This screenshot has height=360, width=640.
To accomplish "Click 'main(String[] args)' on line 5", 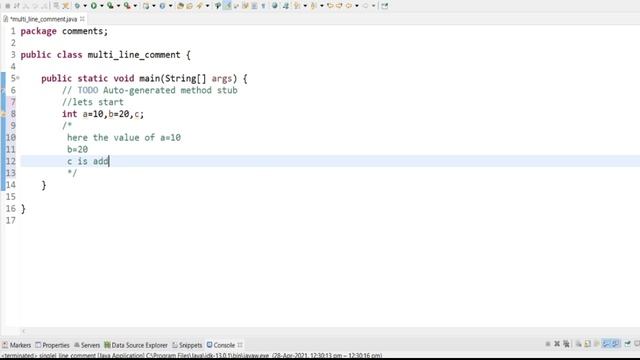I will tap(188, 78).
